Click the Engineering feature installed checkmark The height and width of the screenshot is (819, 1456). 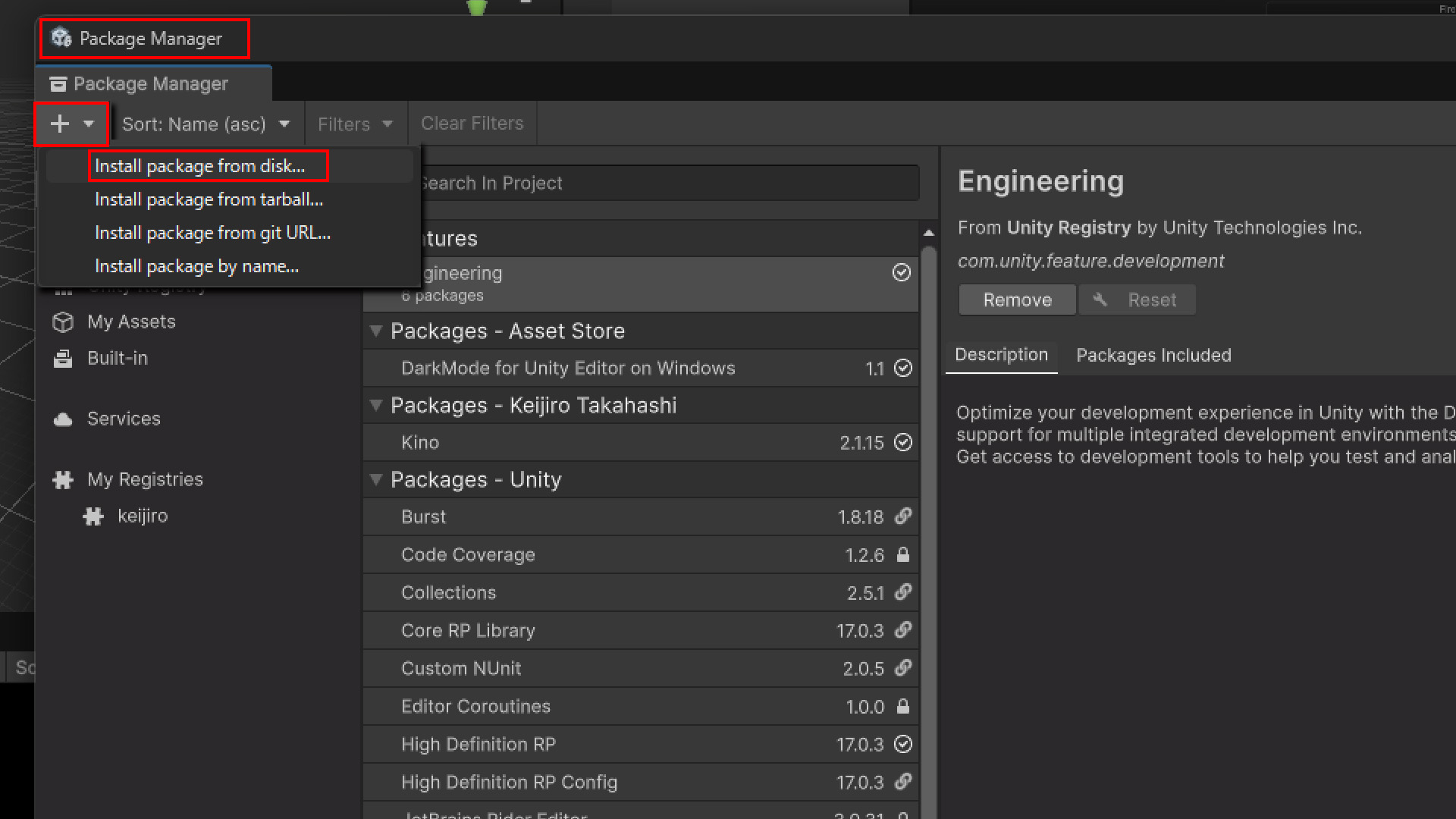point(901,273)
